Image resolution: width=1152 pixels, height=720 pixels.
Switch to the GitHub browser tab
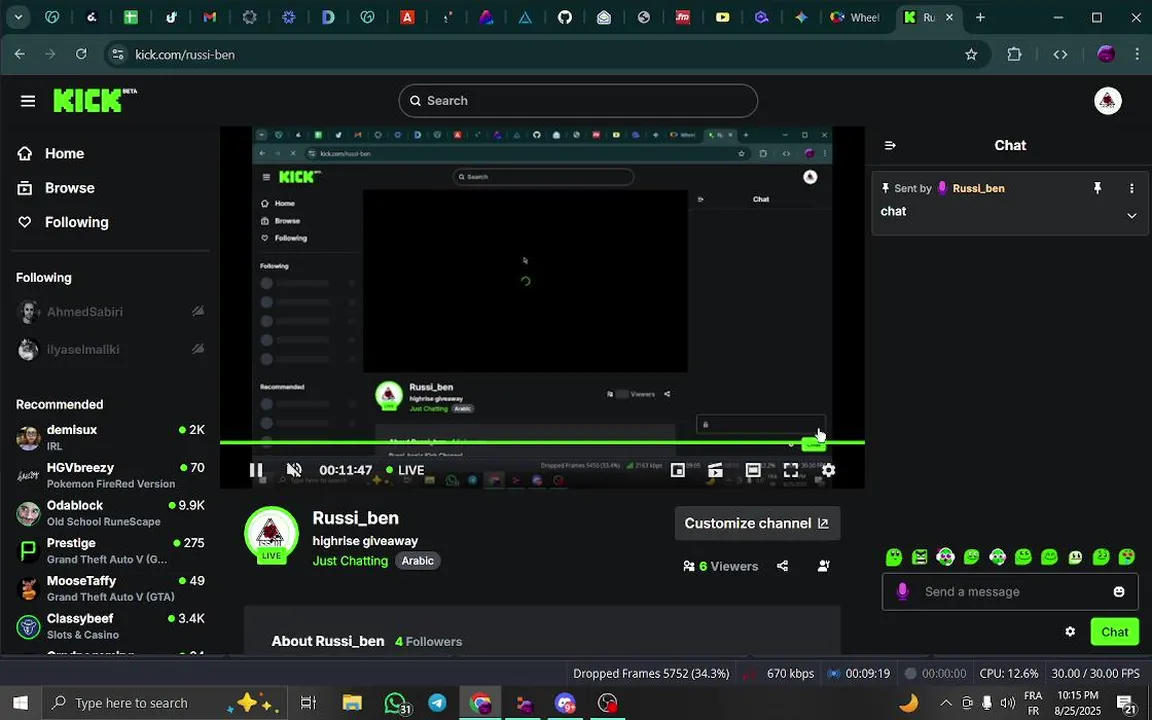point(564,18)
